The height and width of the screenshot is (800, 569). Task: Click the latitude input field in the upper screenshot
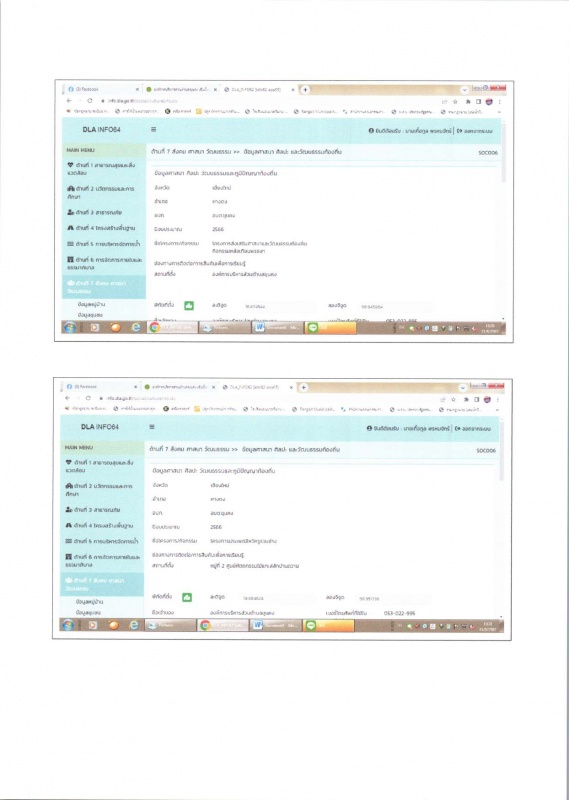click(x=278, y=307)
